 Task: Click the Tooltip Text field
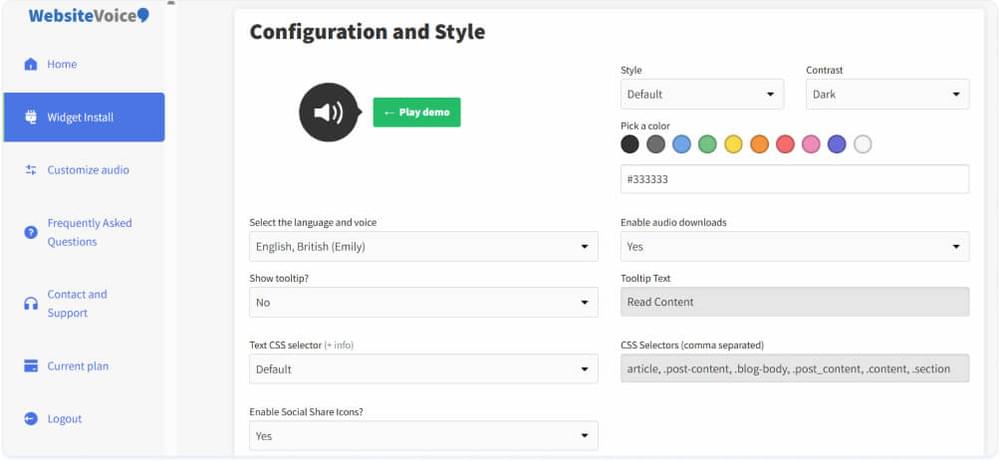pyautogui.click(x=795, y=302)
